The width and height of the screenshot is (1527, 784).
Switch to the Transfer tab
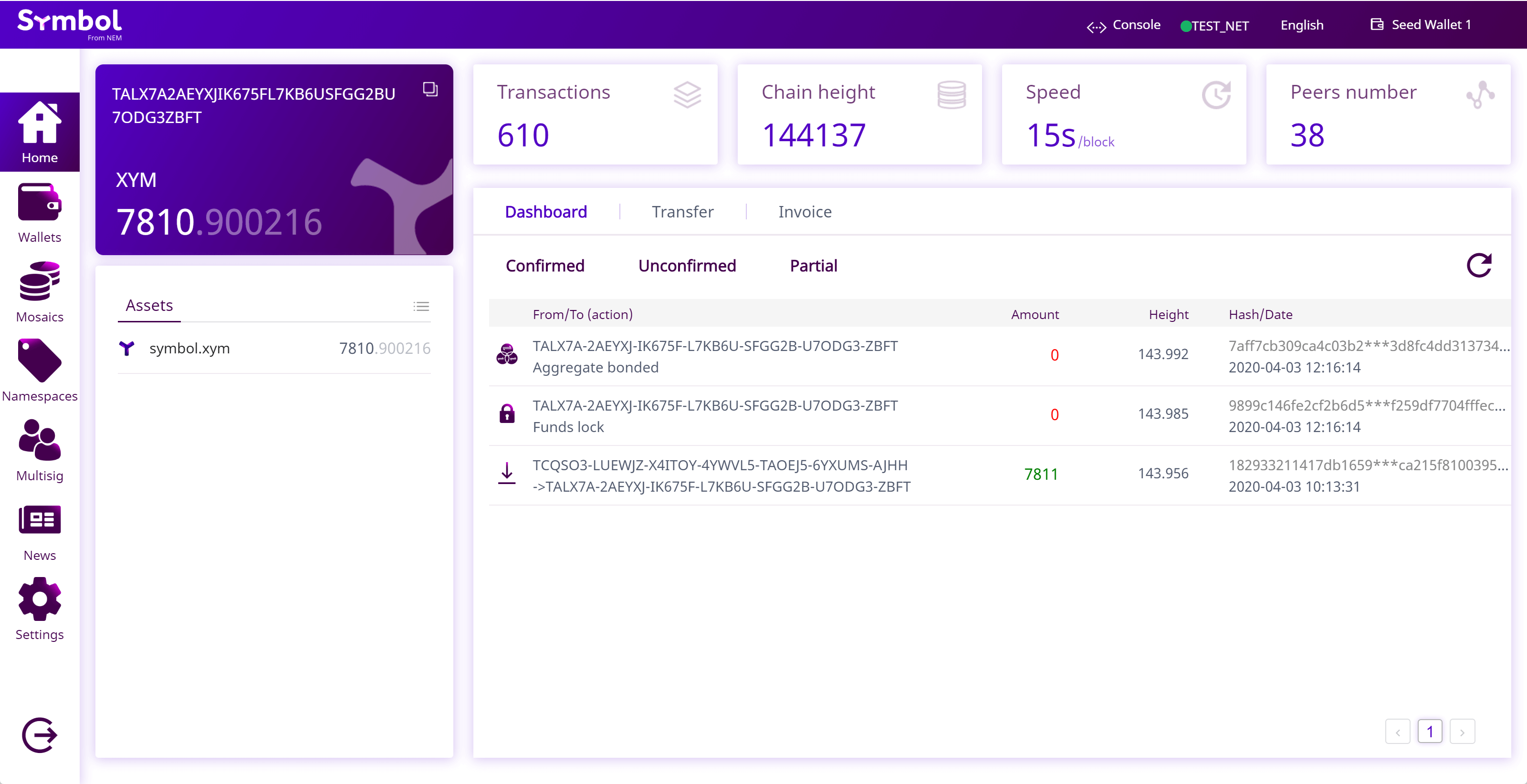(x=682, y=212)
